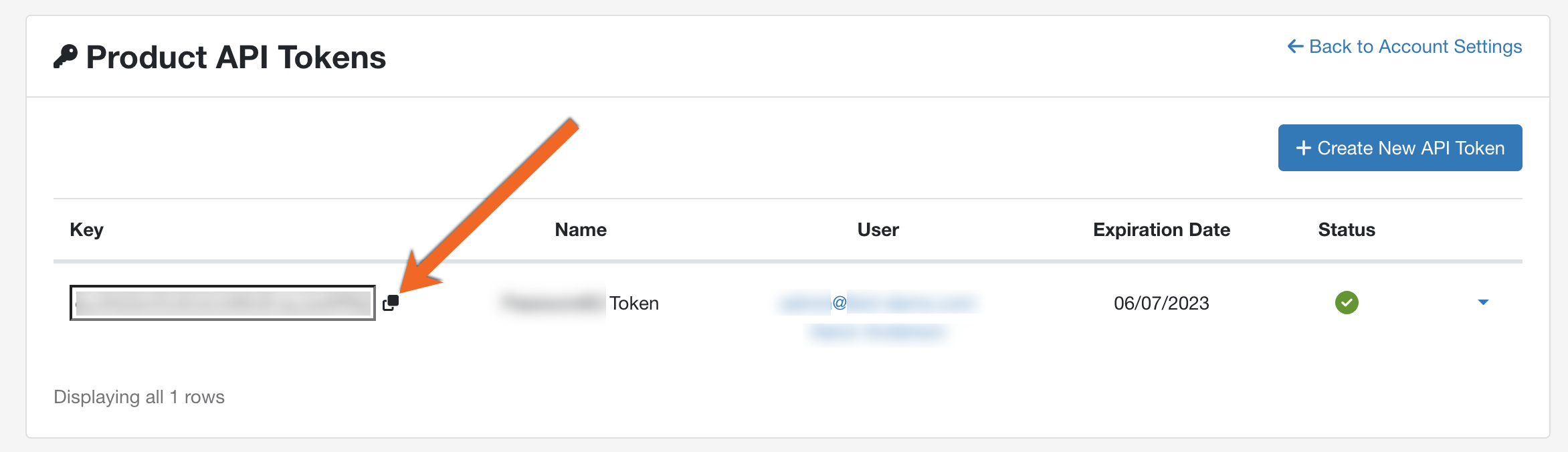Select the blurred API key field
Screen dimensions: 1568x452
click(222, 303)
